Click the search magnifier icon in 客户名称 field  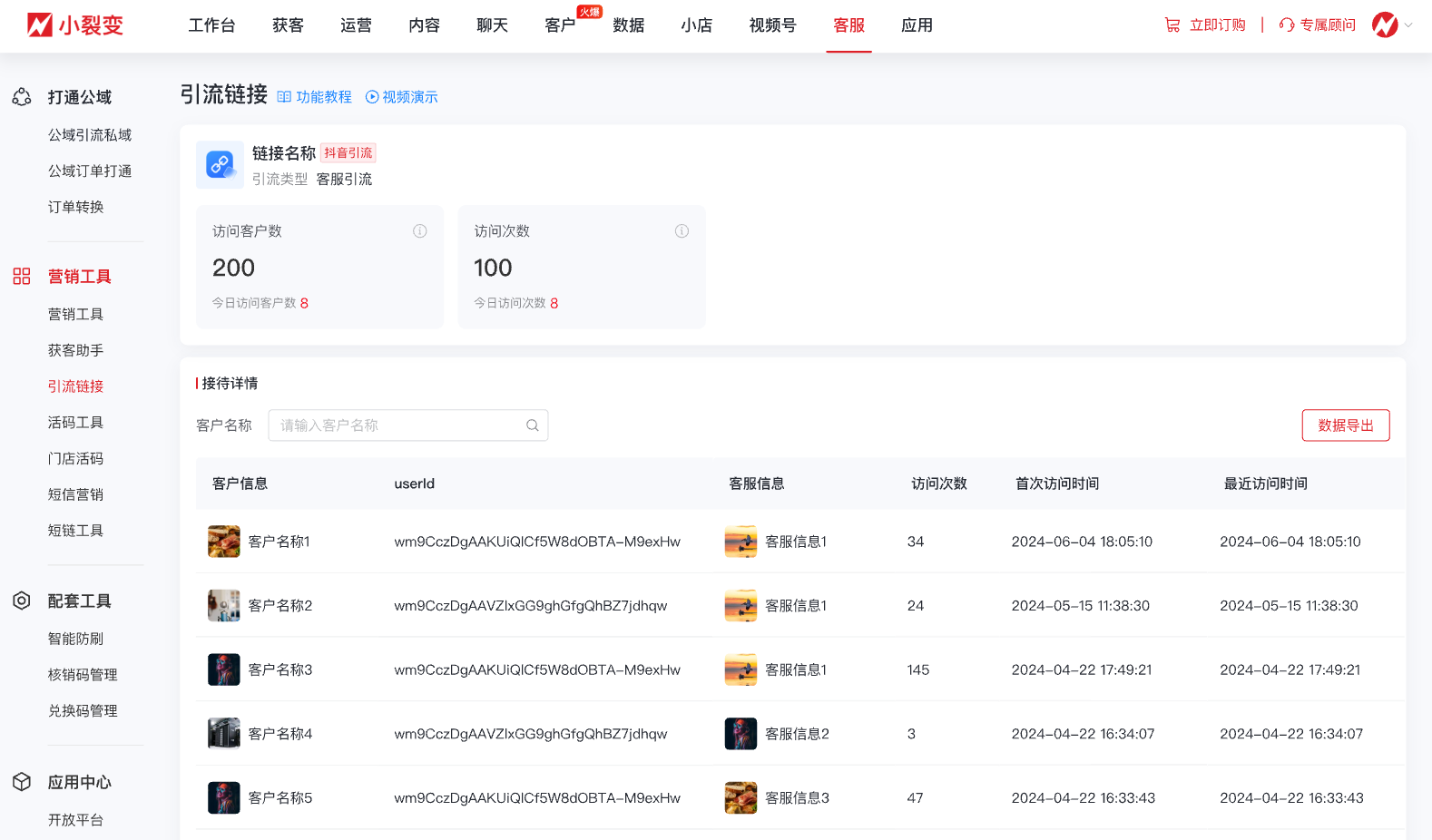pos(533,425)
